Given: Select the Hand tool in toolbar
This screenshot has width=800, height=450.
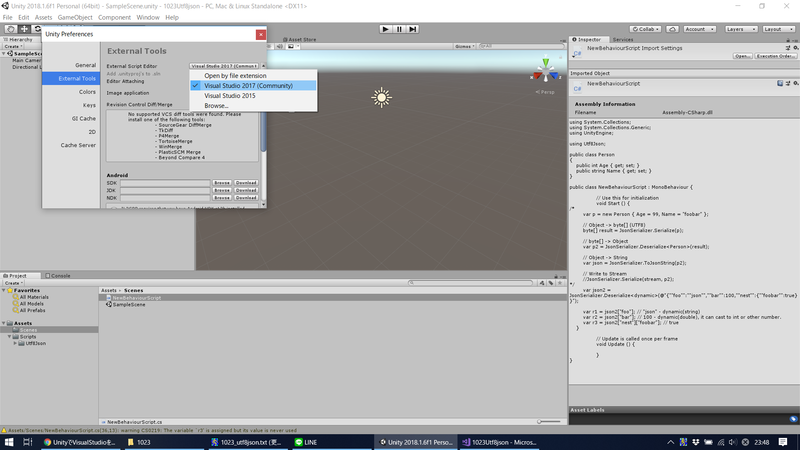Looking at the screenshot, I should (x=11, y=29).
